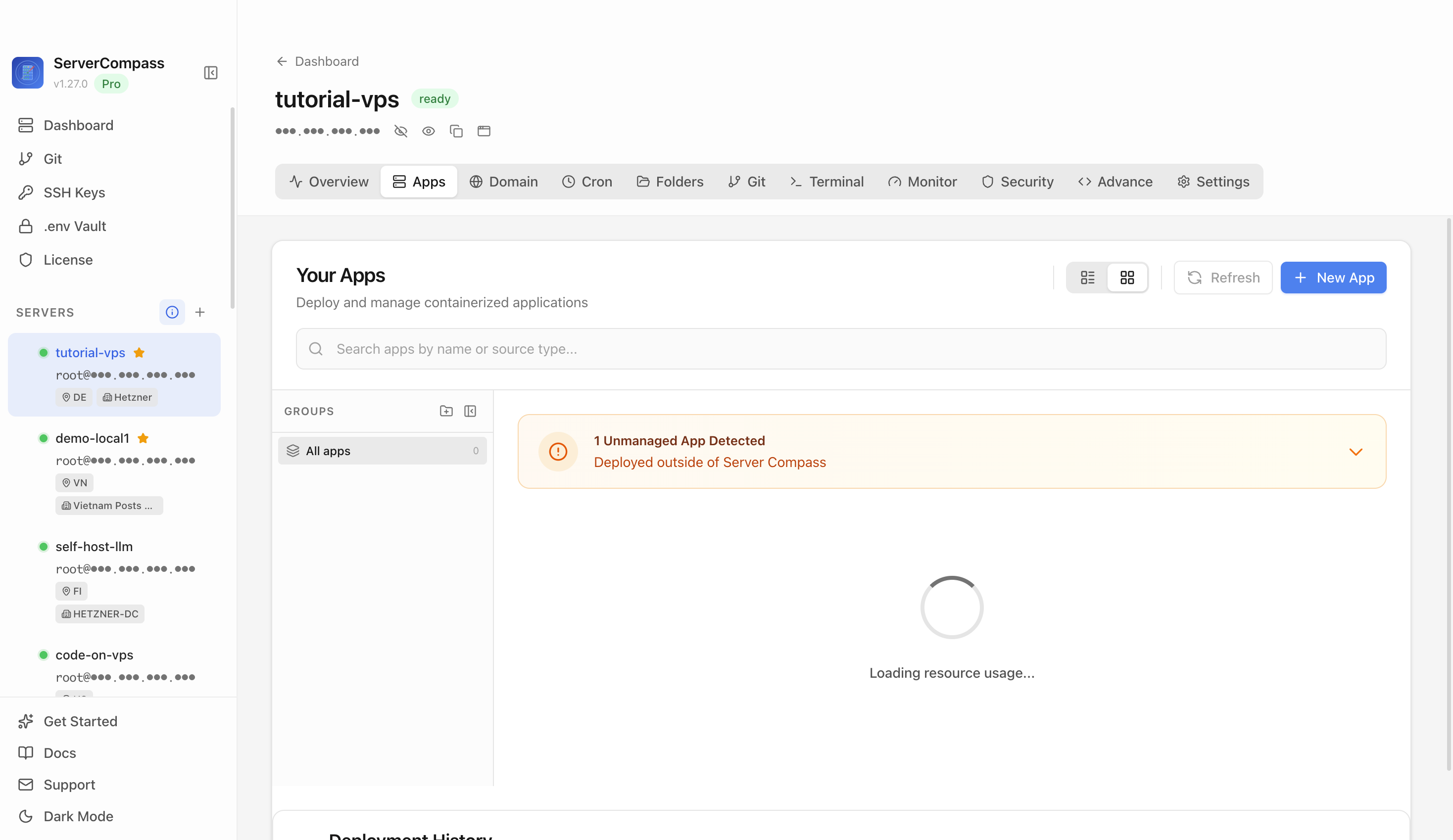The image size is (1453, 840).
Task: Click the Hetzner provider tag
Action: [x=127, y=397]
